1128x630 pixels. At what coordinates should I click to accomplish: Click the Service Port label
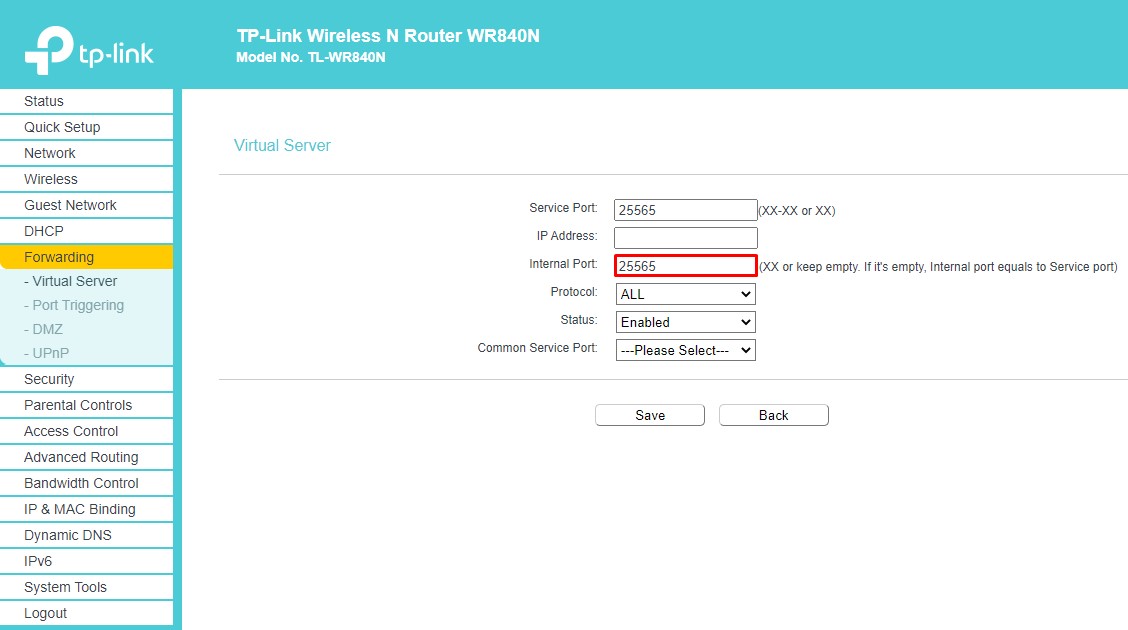(563, 208)
